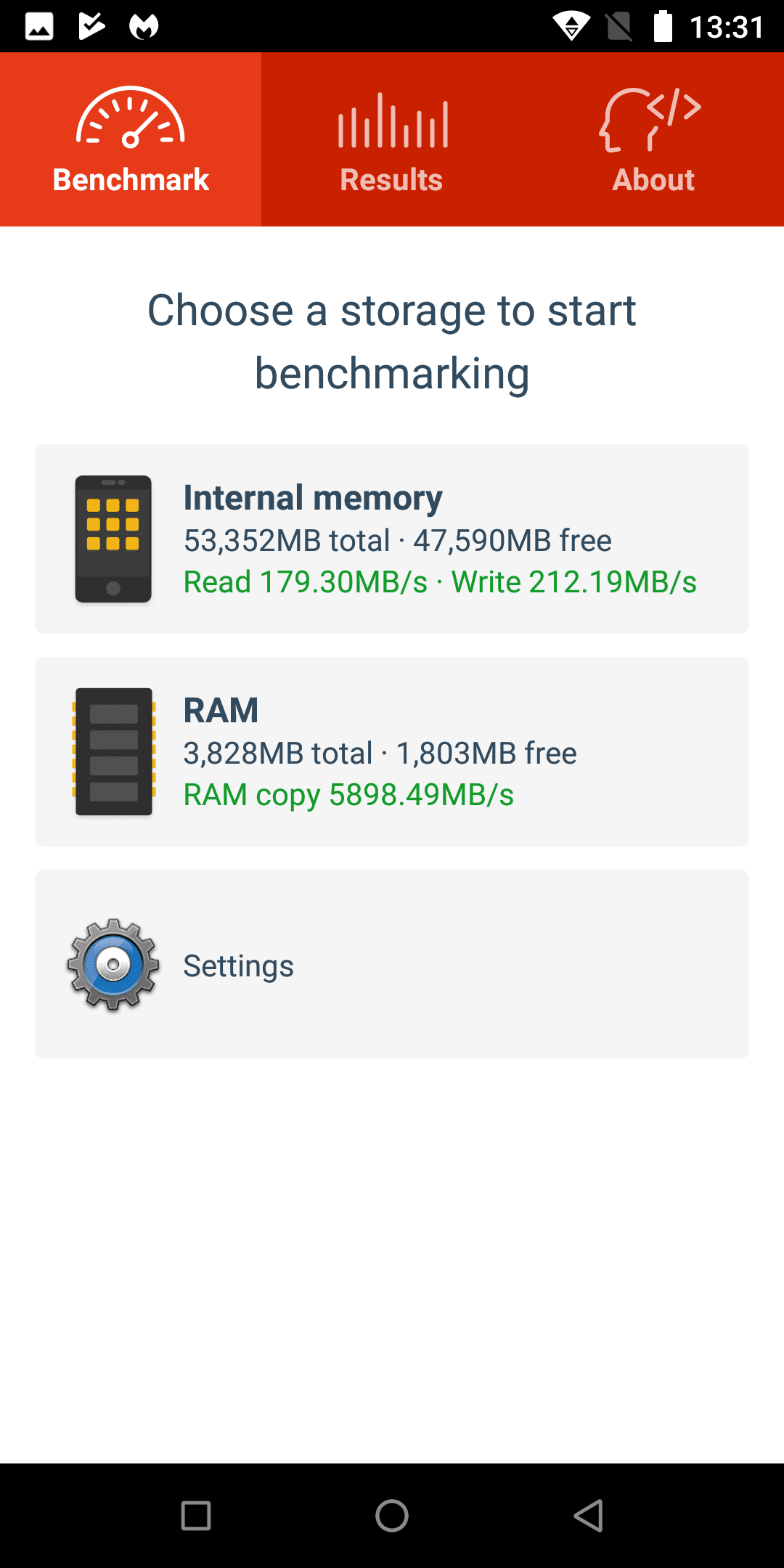Tap the battery status icon

[663, 26]
